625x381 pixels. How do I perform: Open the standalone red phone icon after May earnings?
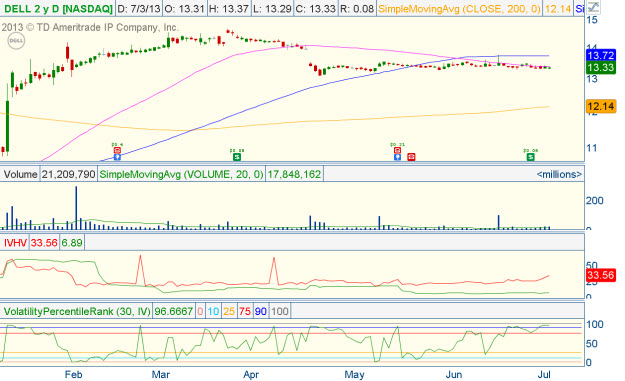[x=411, y=157]
